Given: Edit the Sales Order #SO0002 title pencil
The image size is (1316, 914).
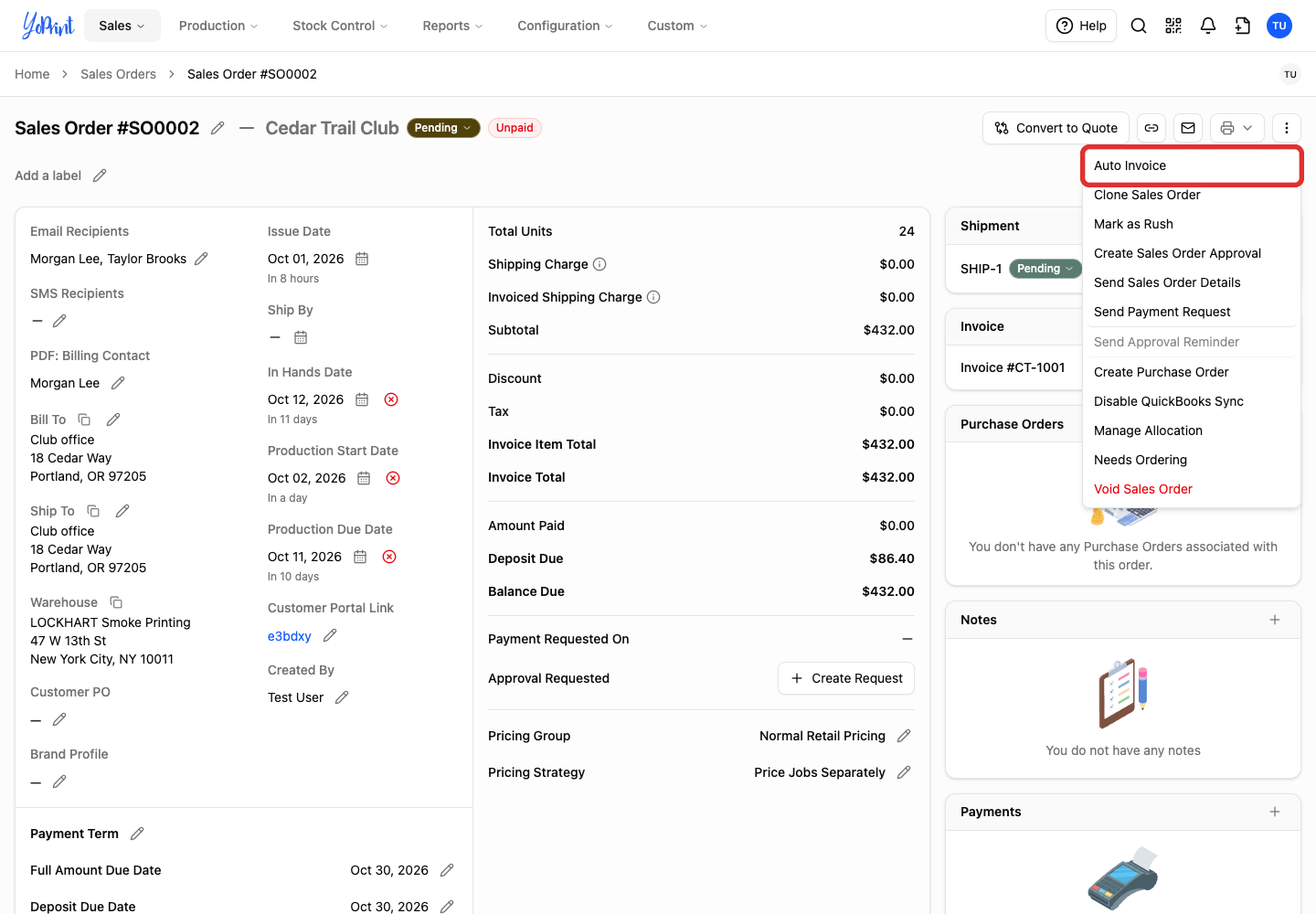Looking at the screenshot, I should 218,128.
